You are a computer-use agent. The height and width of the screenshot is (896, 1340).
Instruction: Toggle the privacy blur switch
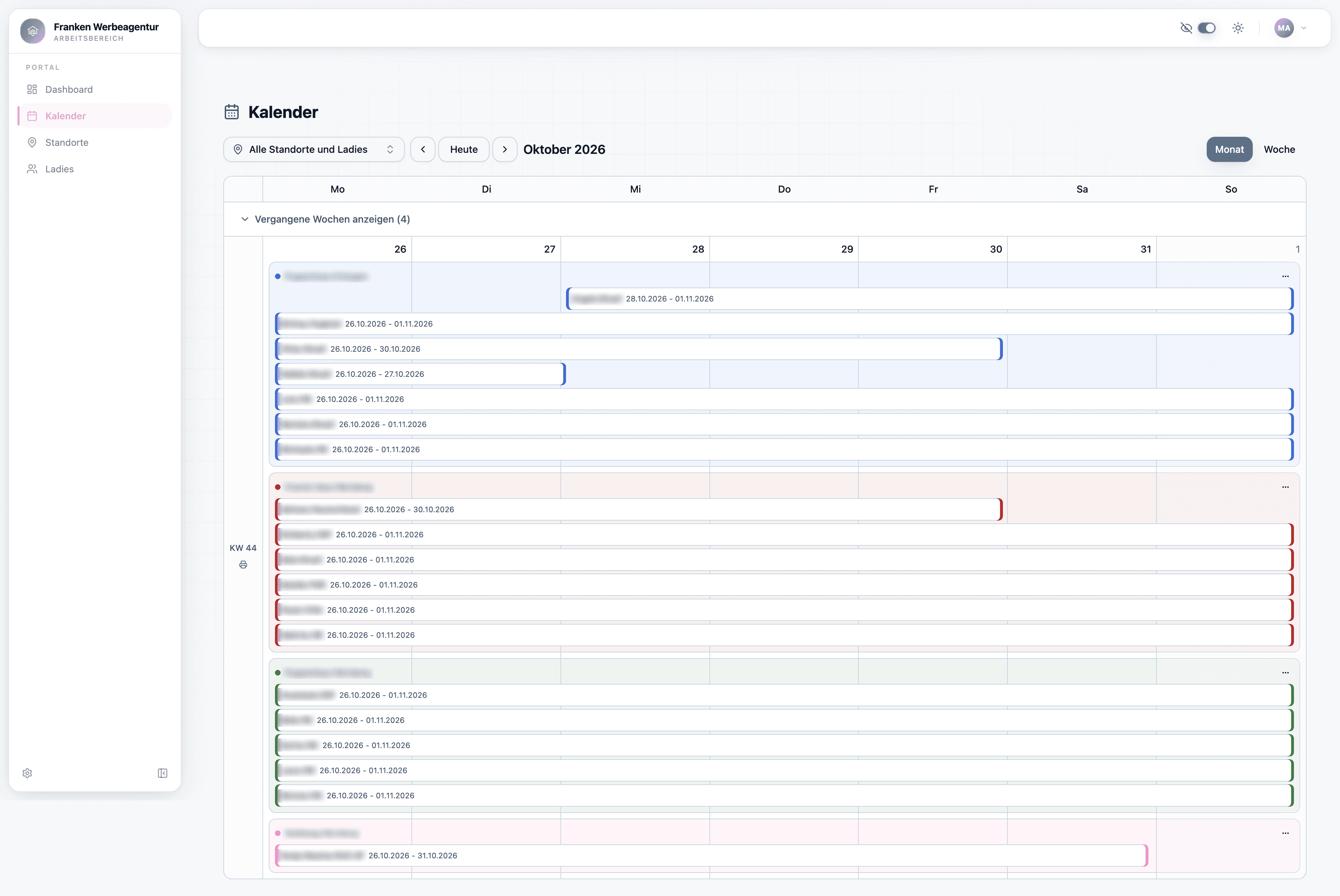(1207, 28)
